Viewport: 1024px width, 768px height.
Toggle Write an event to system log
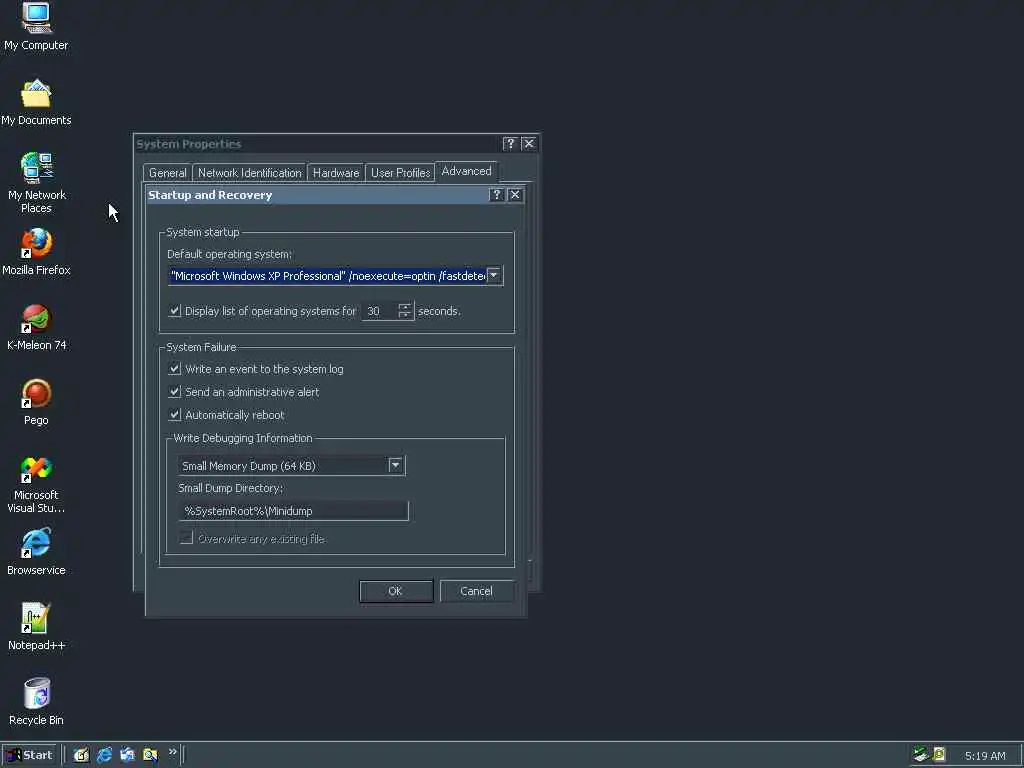tap(175, 369)
